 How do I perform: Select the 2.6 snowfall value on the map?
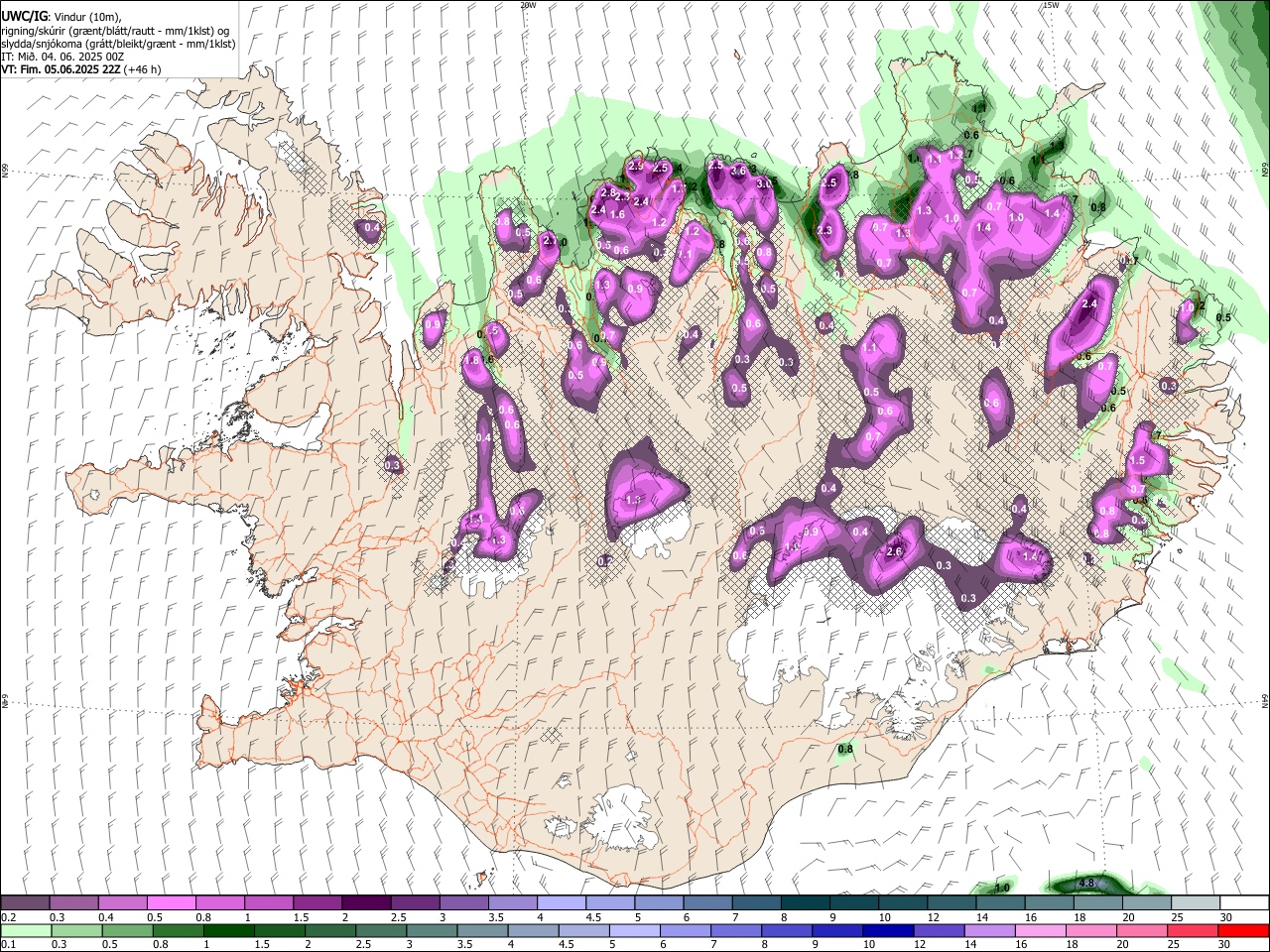click(893, 552)
